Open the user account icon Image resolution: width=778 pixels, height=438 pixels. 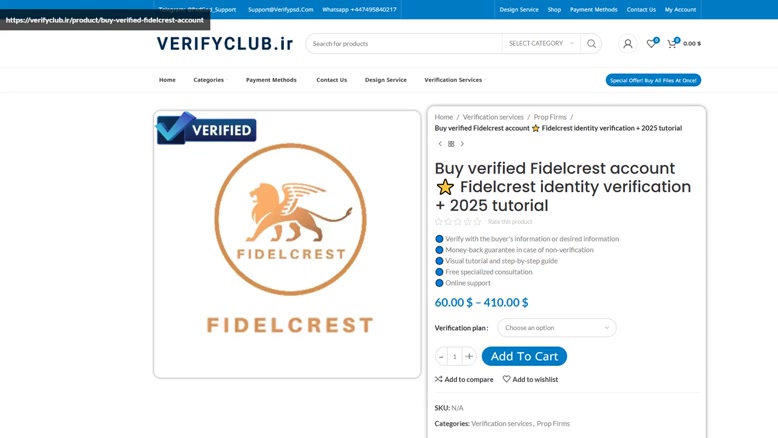[x=628, y=44]
